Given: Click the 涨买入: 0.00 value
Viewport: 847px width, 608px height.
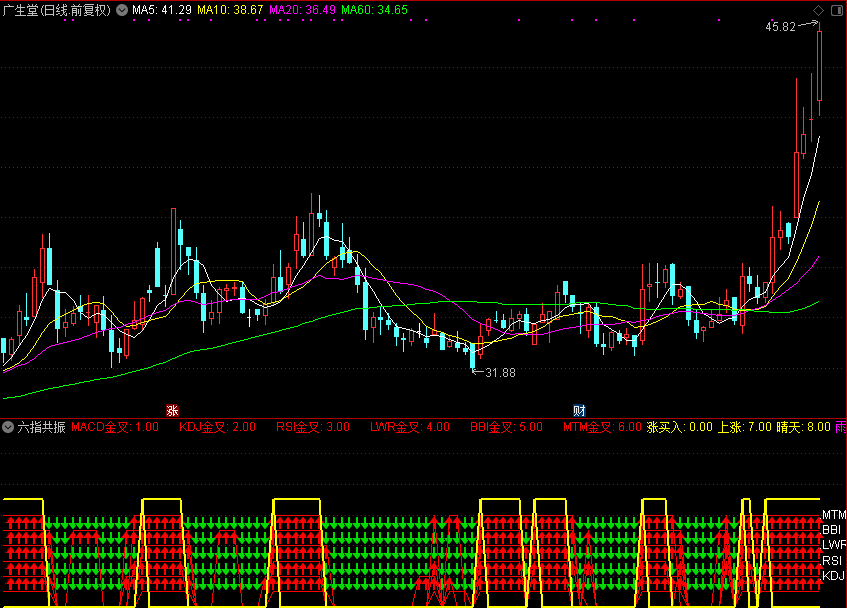Looking at the screenshot, I should point(680,427).
